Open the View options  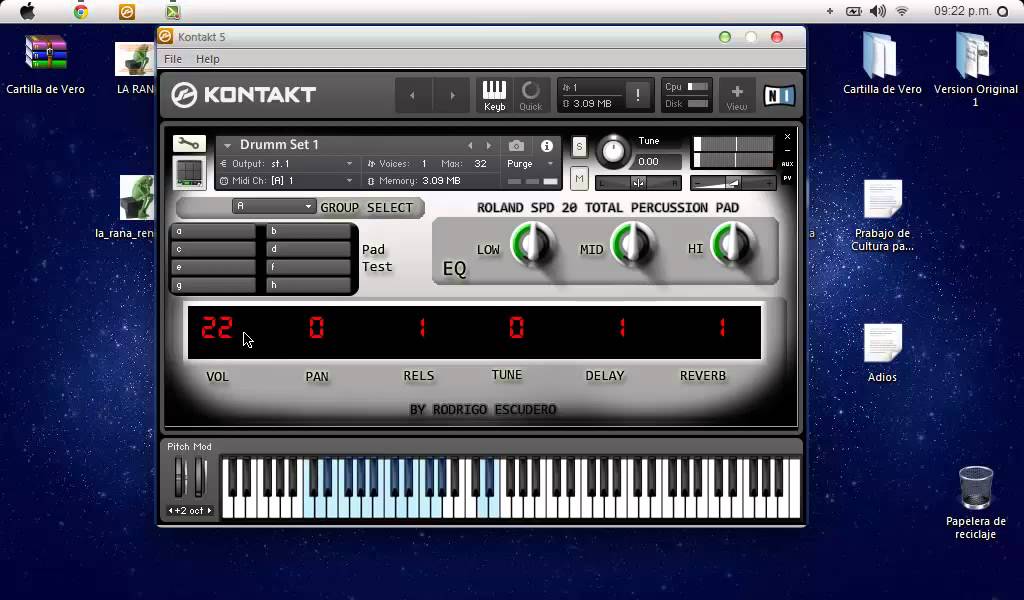point(737,95)
